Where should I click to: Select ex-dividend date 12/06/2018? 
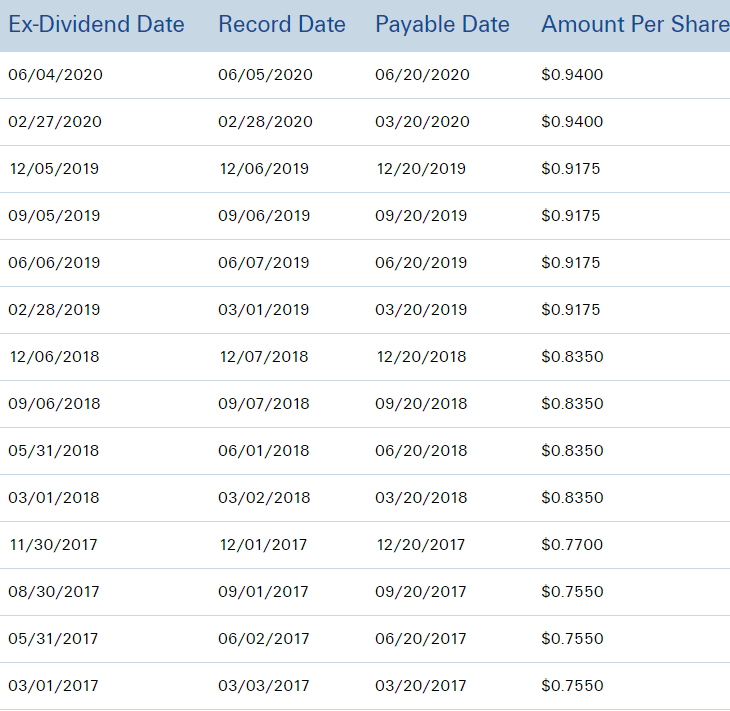[55, 357]
